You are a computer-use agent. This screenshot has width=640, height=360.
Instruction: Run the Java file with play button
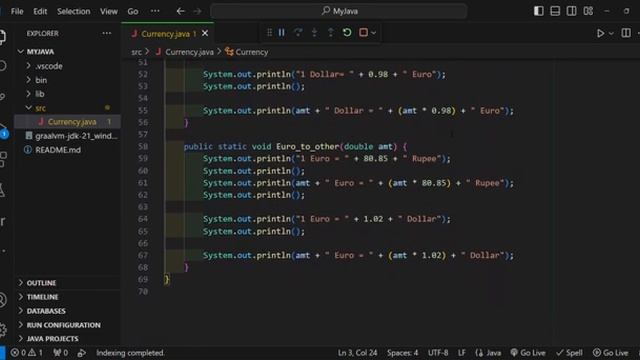click(600, 33)
